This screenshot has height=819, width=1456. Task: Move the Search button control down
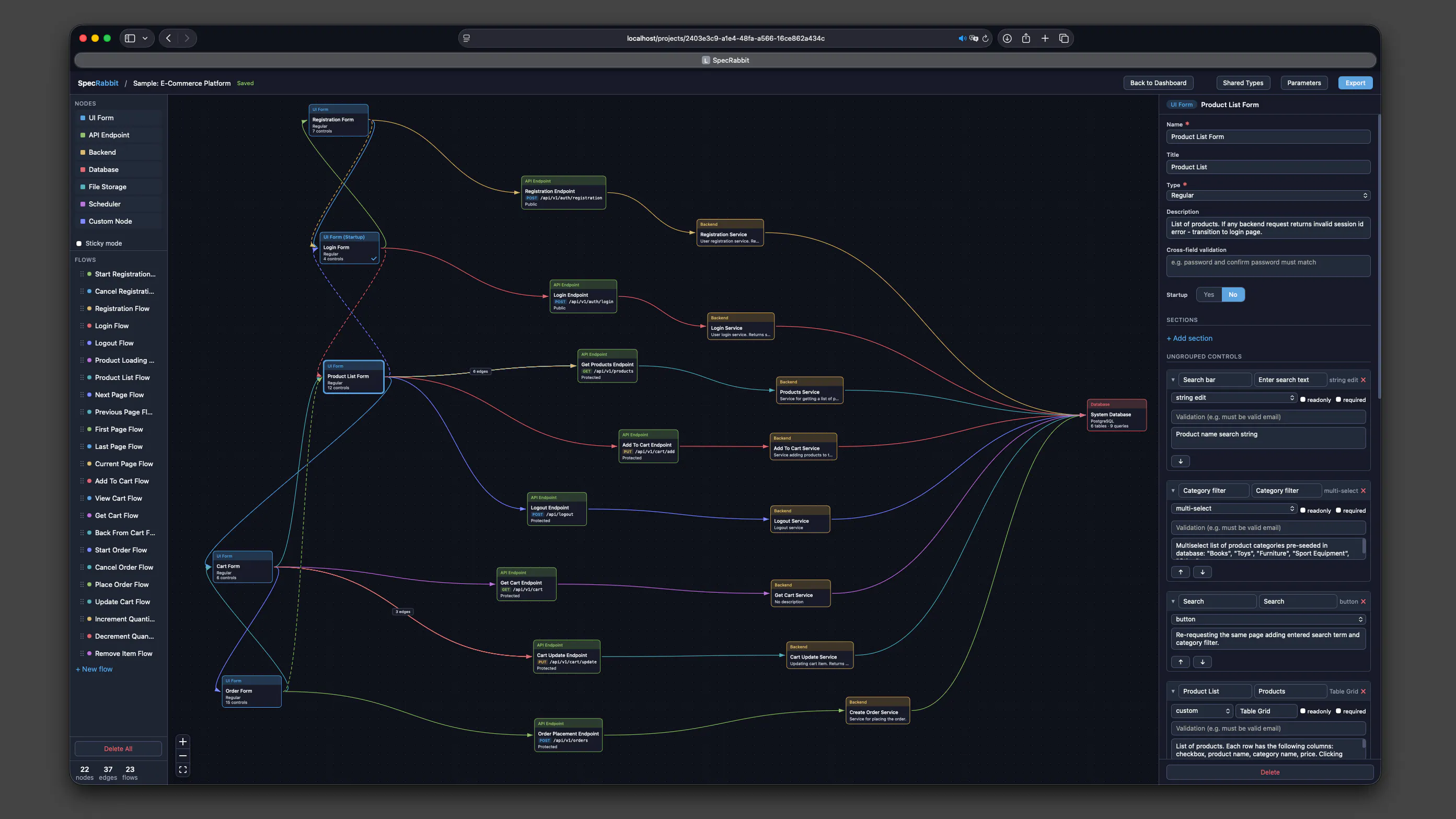click(x=1202, y=662)
